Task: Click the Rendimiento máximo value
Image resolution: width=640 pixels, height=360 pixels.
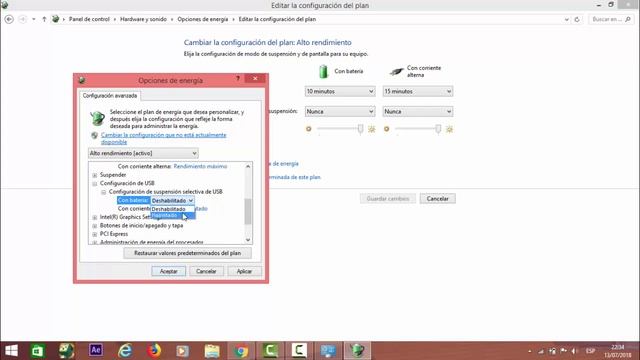Action: [x=200, y=167]
